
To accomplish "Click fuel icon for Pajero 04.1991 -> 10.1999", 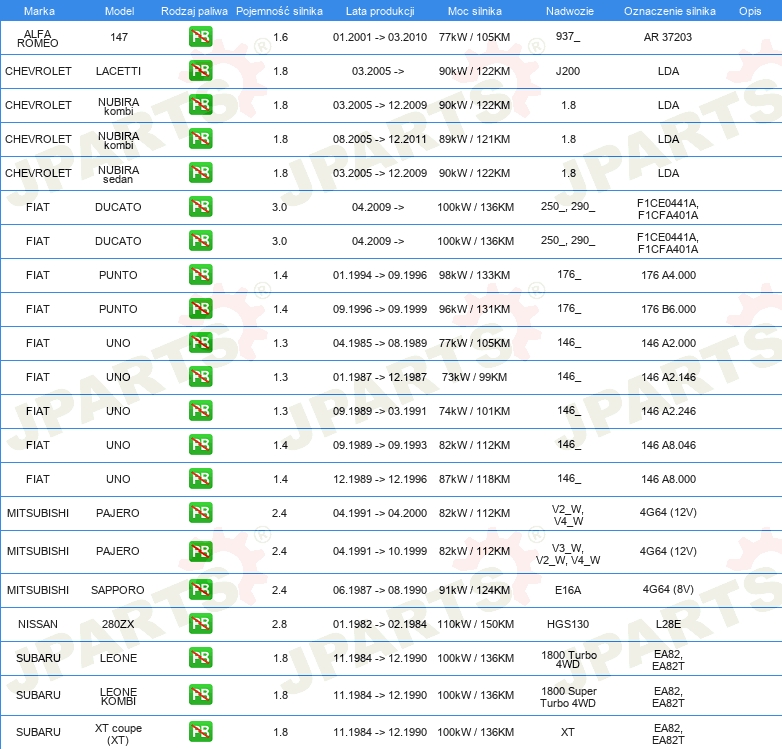I will tap(200, 551).
